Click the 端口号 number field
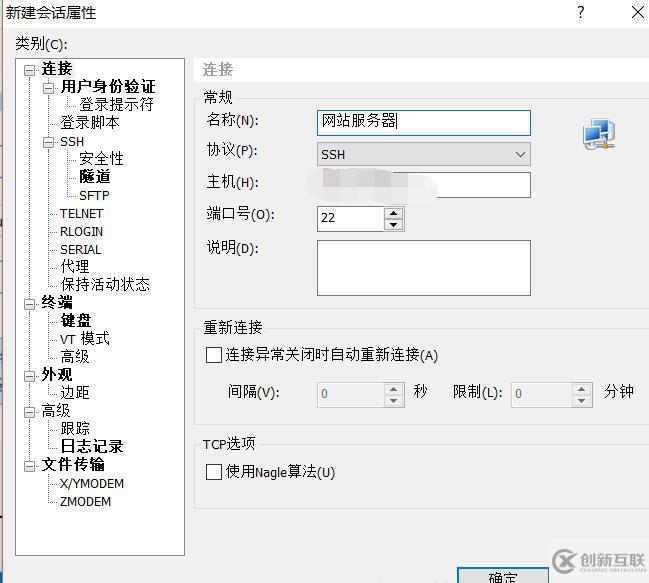This screenshot has height=583, width=649. pos(351,218)
